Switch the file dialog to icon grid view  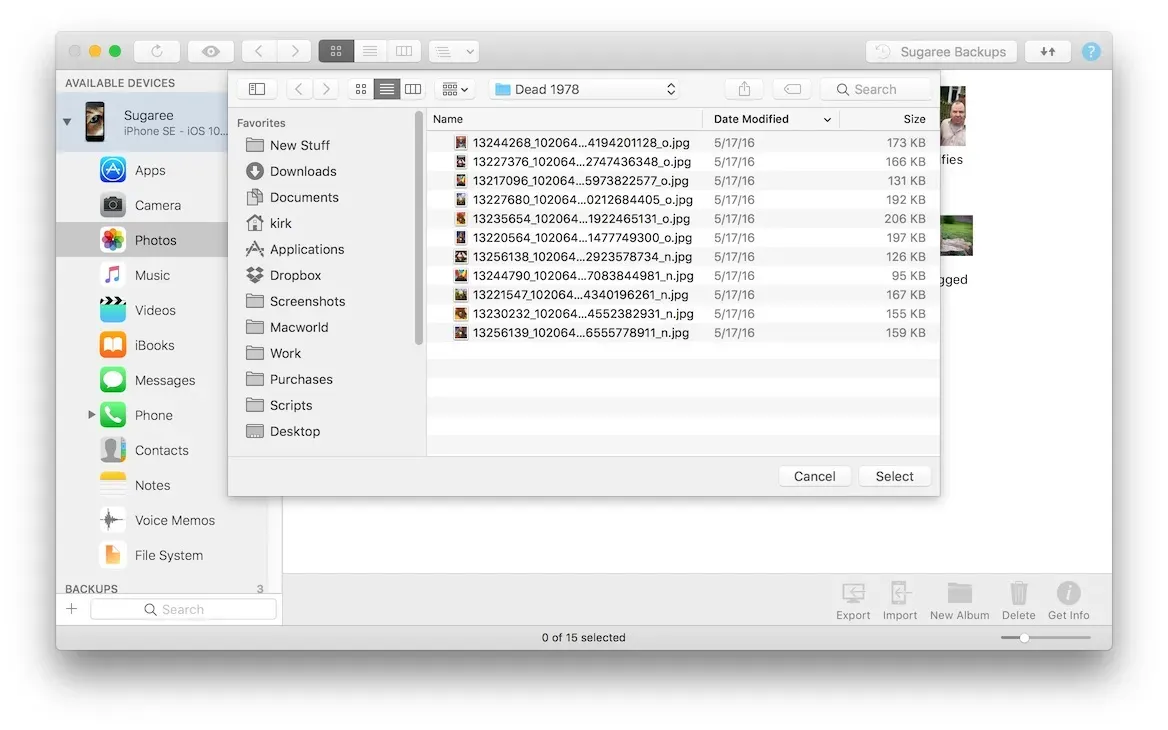pos(359,88)
